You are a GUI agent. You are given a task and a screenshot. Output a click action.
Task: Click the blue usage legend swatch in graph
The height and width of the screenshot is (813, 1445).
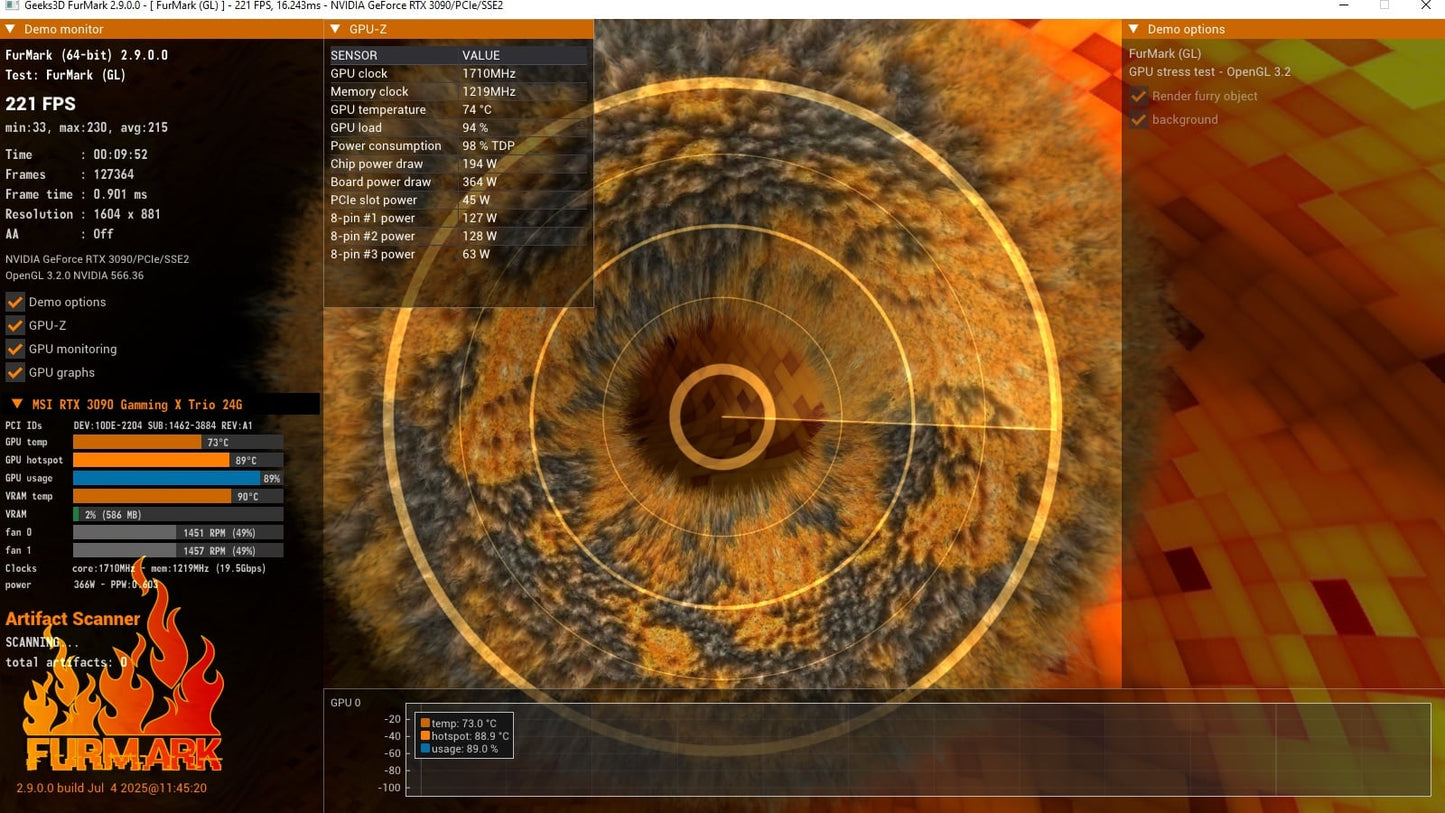pos(425,749)
